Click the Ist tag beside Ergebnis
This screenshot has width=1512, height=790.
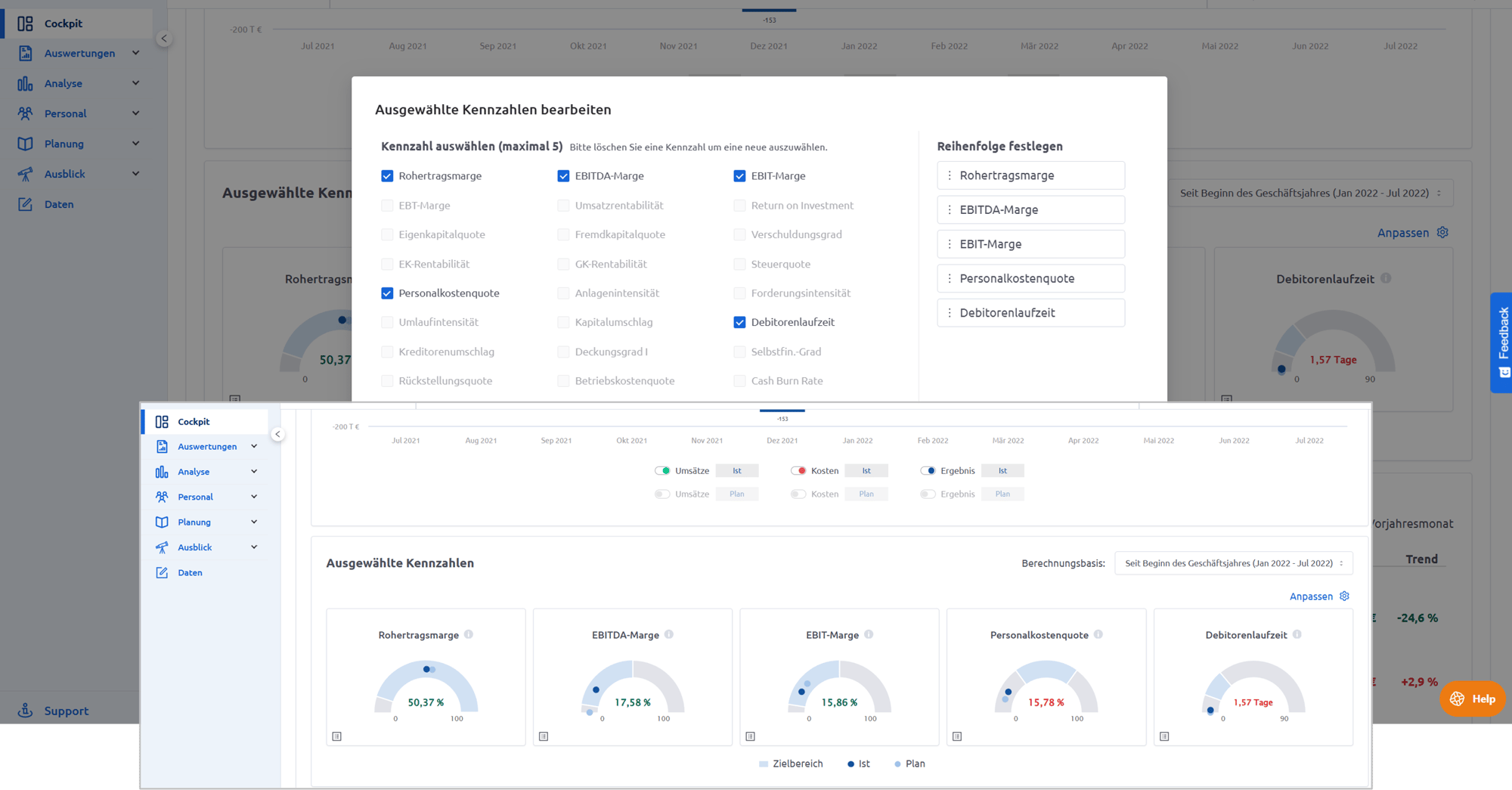click(x=1002, y=470)
